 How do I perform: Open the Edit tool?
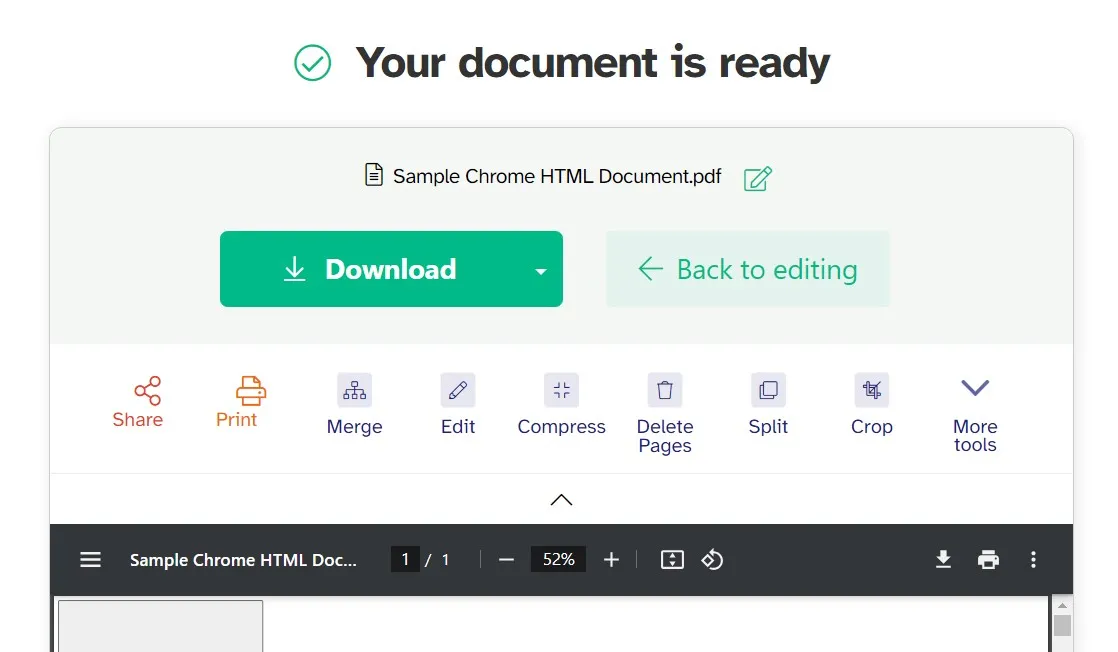(x=457, y=403)
